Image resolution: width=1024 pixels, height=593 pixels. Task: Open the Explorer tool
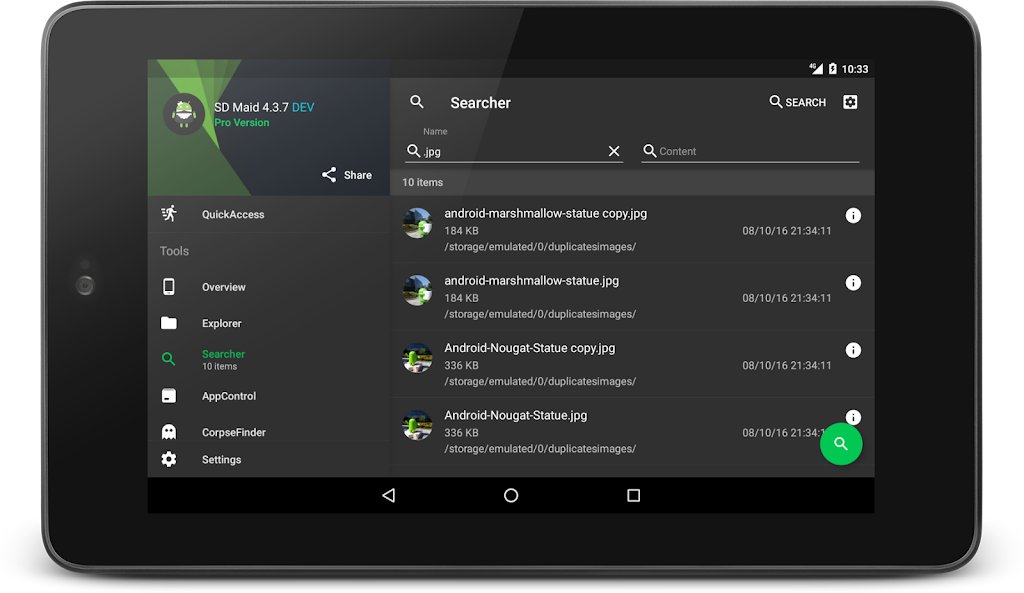point(221,323)
